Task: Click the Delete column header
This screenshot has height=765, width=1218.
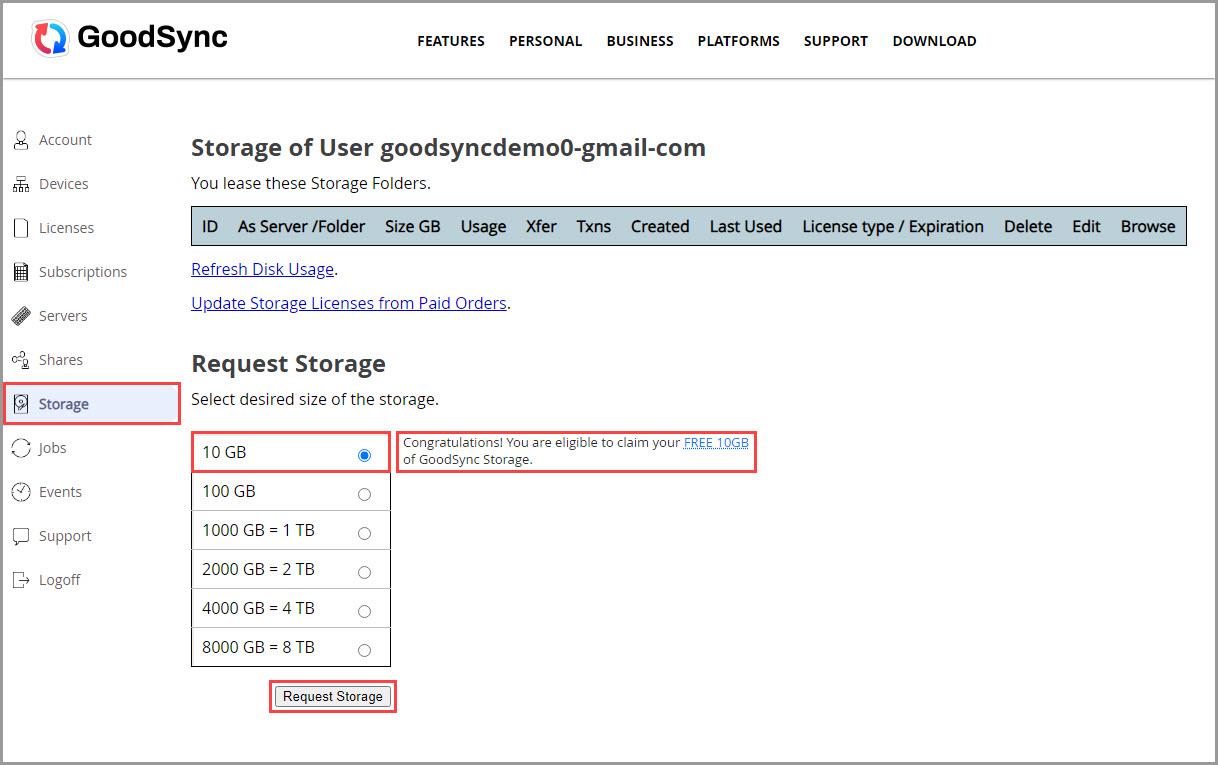Action: point(1028,226)
